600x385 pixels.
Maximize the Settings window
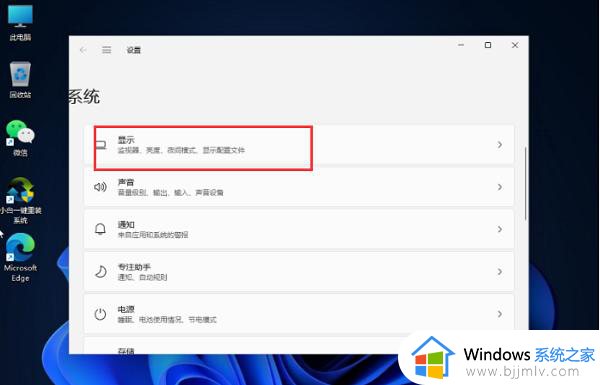(488, 45)
